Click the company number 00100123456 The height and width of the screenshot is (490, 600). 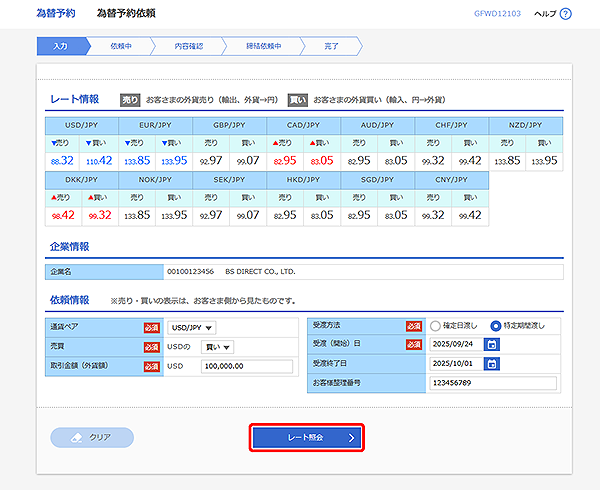tap(191, 272)
